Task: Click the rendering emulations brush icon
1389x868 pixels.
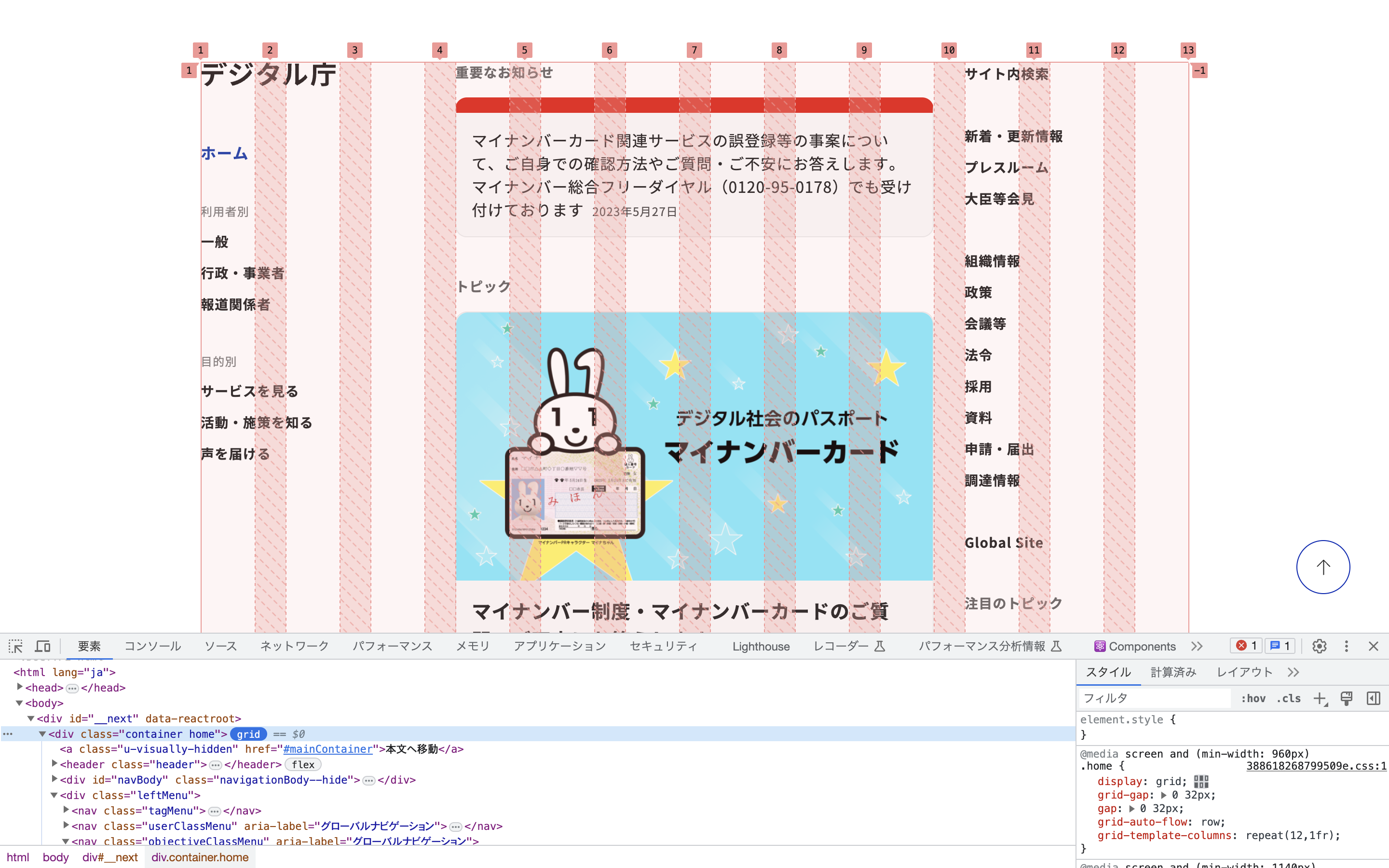Action: pos(1347,698)
